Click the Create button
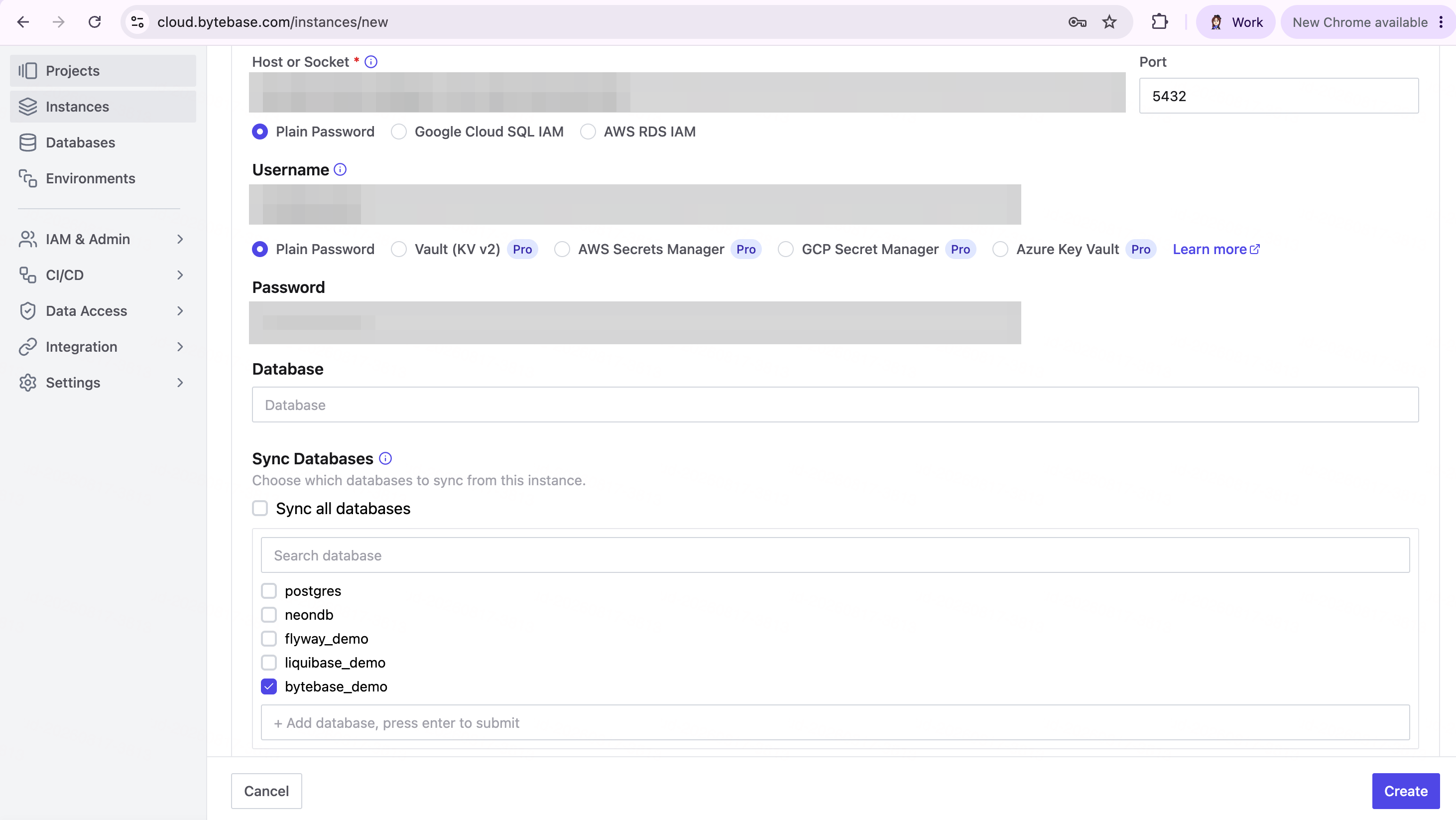The image size is (1456, 820). click(1406, 791)
